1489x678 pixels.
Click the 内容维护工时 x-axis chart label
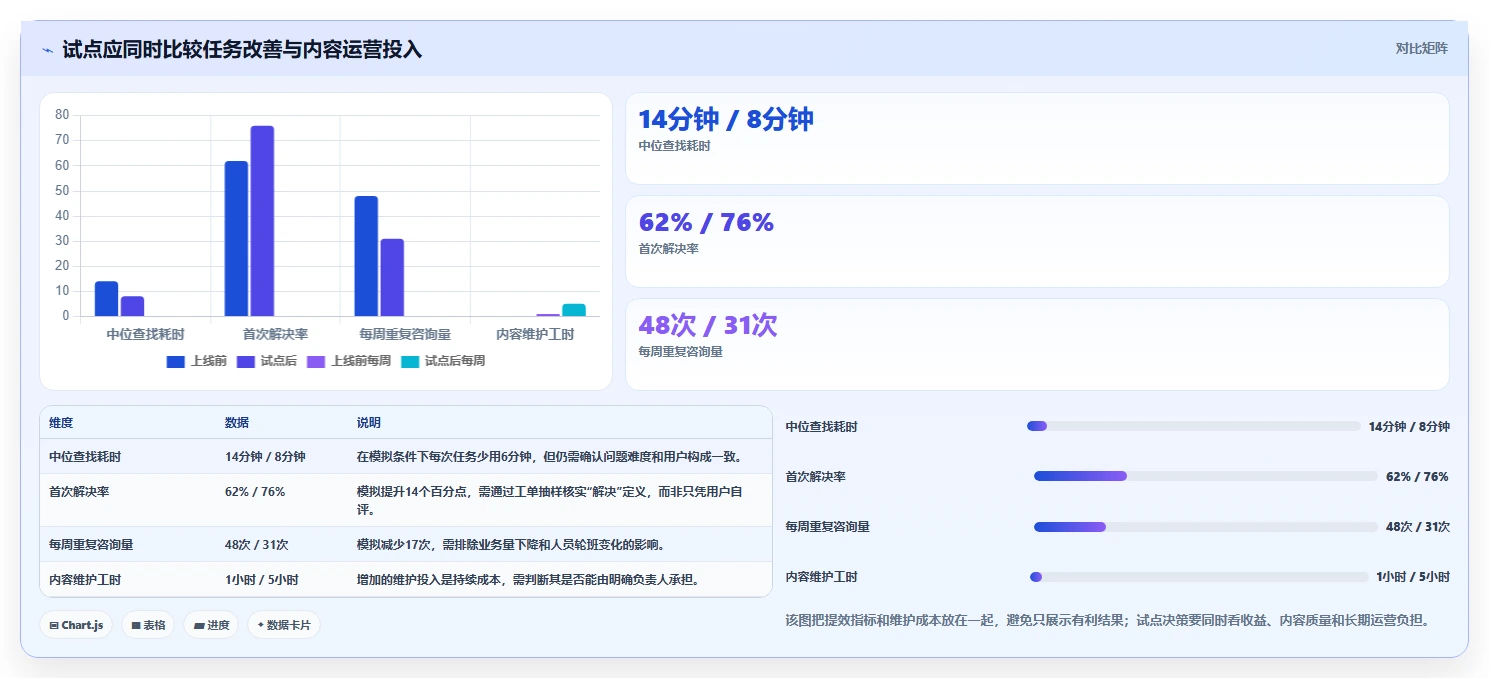click(x=535, y=334)
